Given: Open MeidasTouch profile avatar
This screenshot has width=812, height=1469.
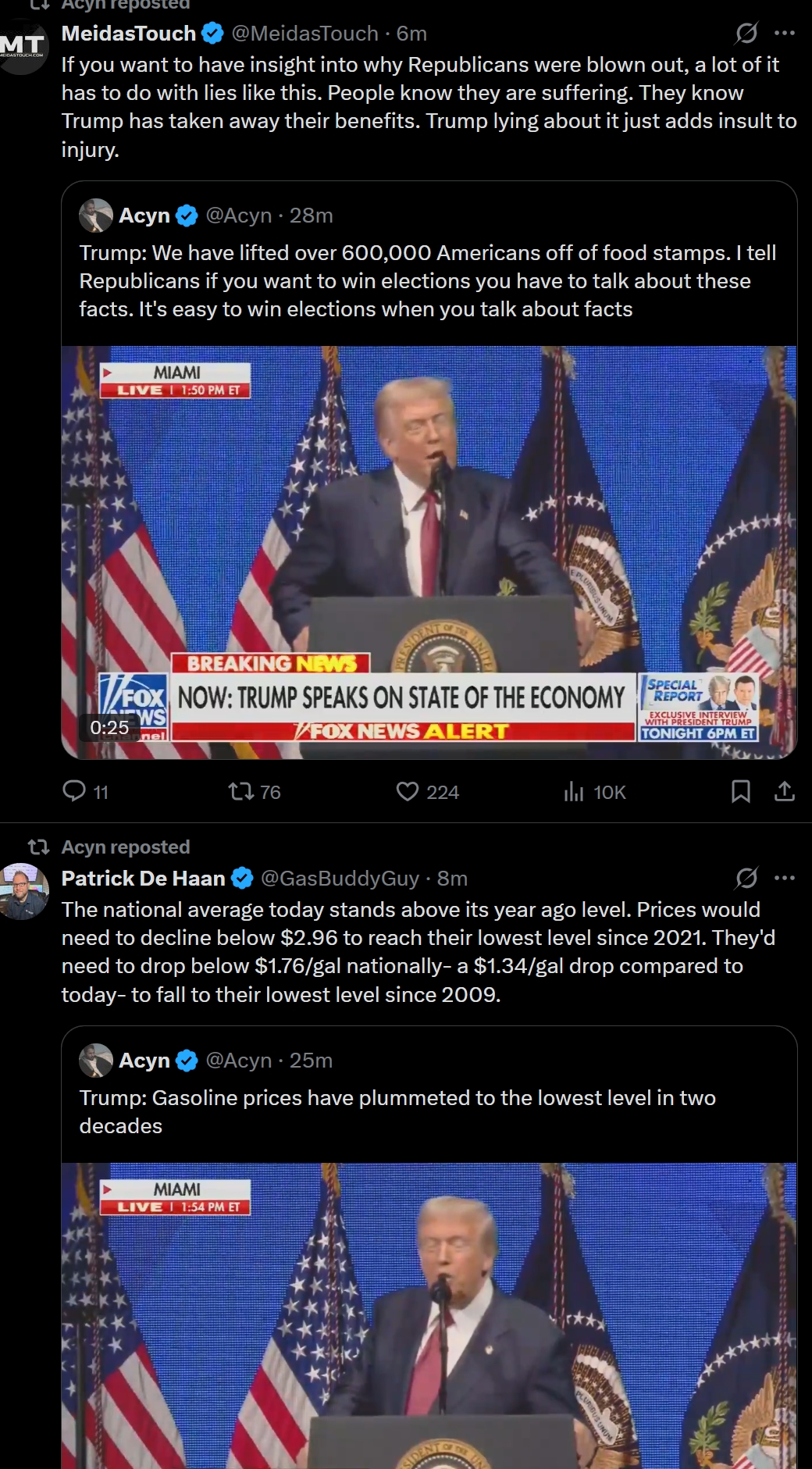Looking at the screenshot, I should pyautogui.click(x=22, y=48).
